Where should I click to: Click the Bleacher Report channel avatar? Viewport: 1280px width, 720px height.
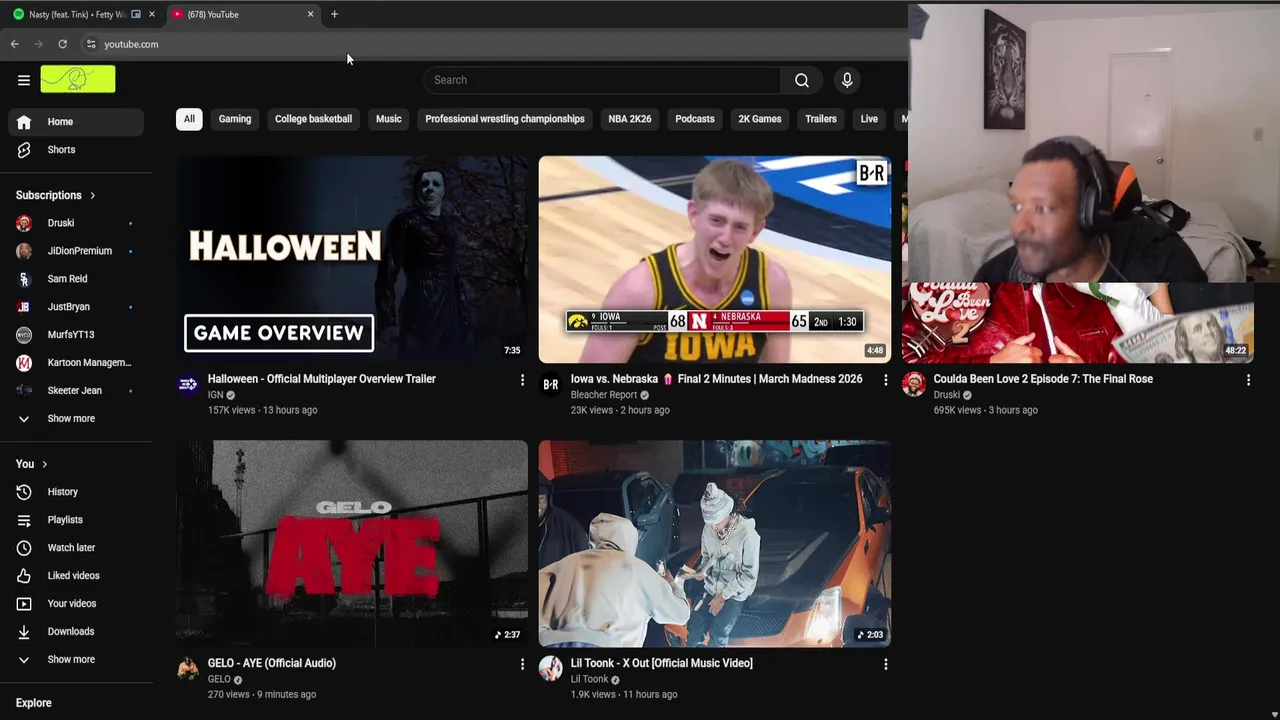(x=551, y=385)
